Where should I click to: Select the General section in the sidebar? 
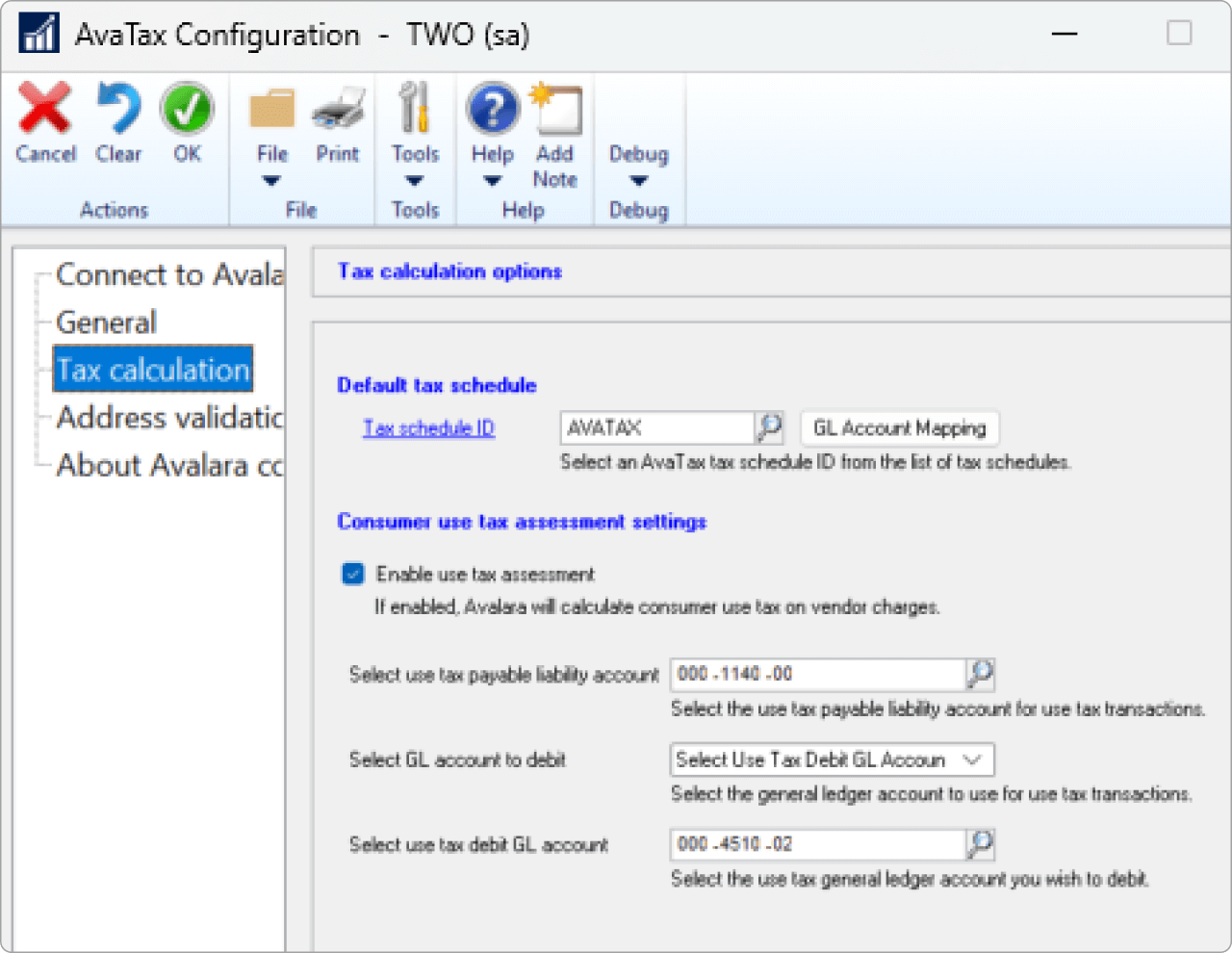(106, 322)
